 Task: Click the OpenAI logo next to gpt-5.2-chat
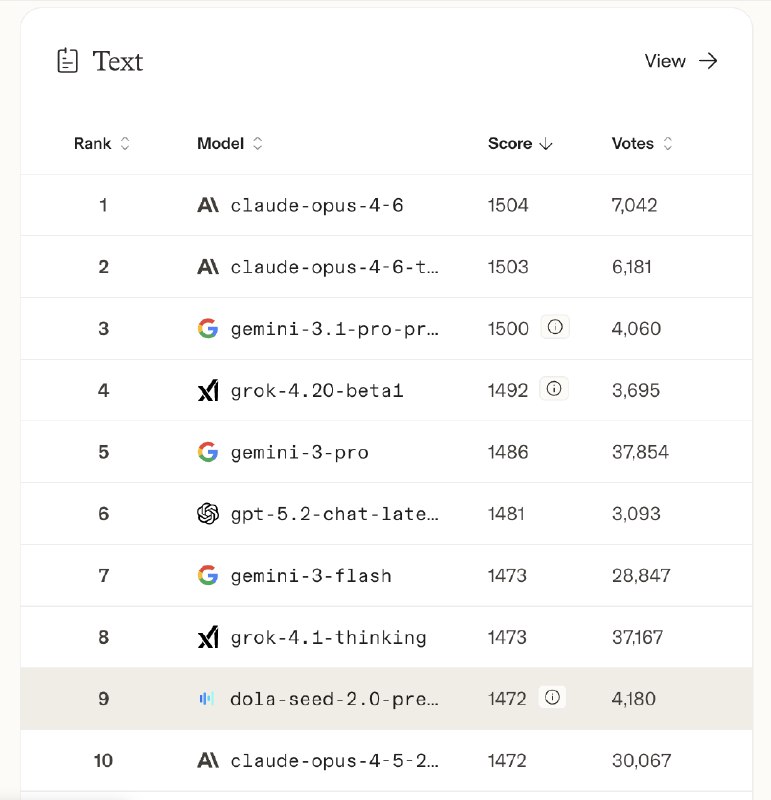coord(208,514)
